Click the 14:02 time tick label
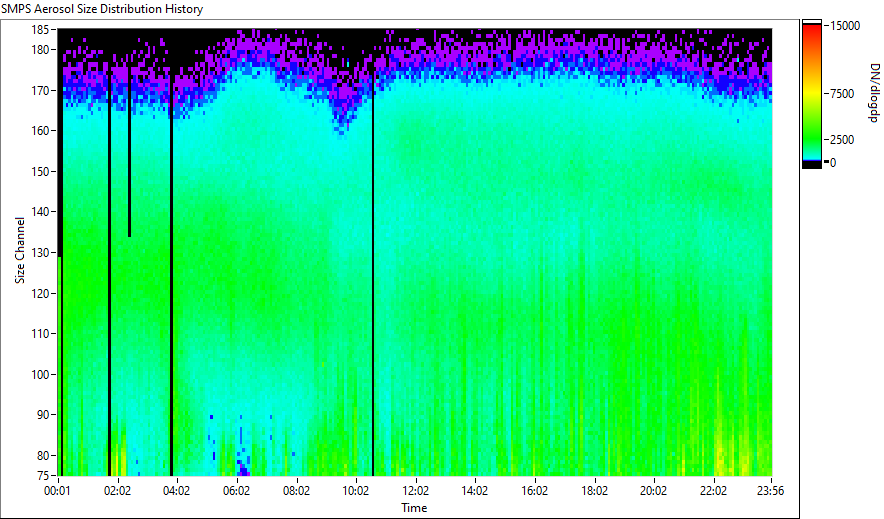The image size is (884, 519). [475, 491]
